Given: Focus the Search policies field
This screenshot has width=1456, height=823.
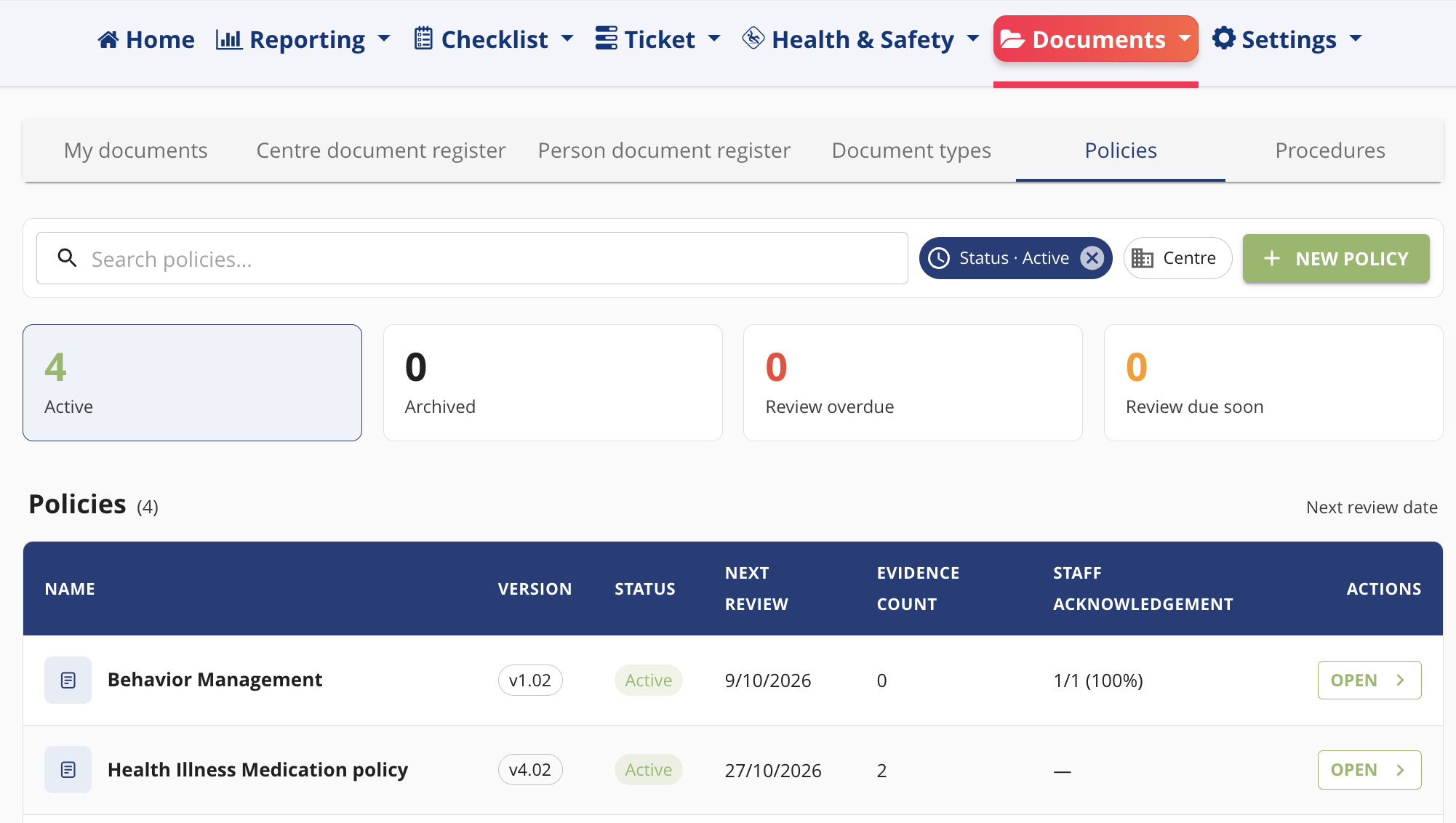Looking at the screenshot, I should 472,258.
